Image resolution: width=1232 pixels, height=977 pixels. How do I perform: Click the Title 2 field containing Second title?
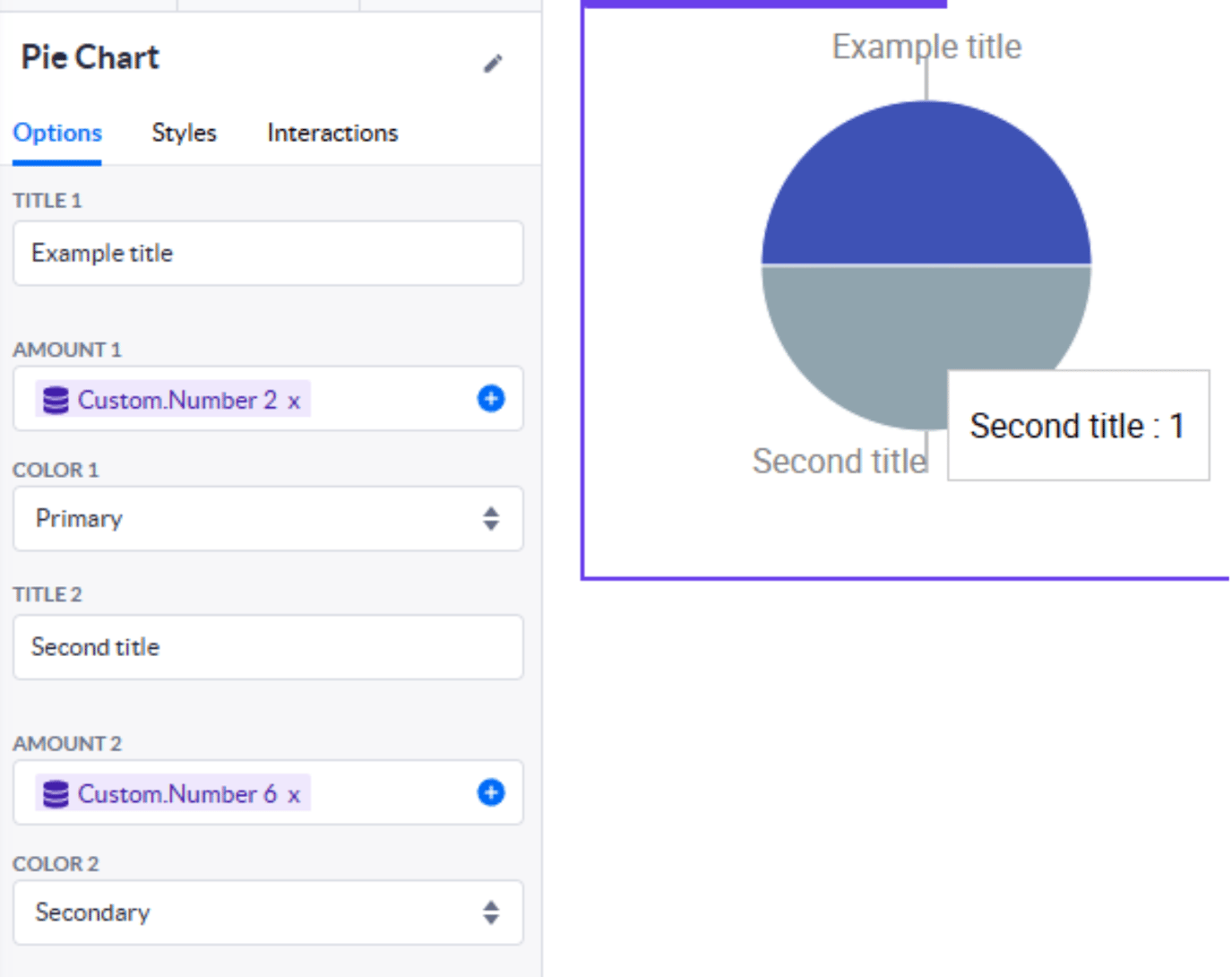point(268,647)
